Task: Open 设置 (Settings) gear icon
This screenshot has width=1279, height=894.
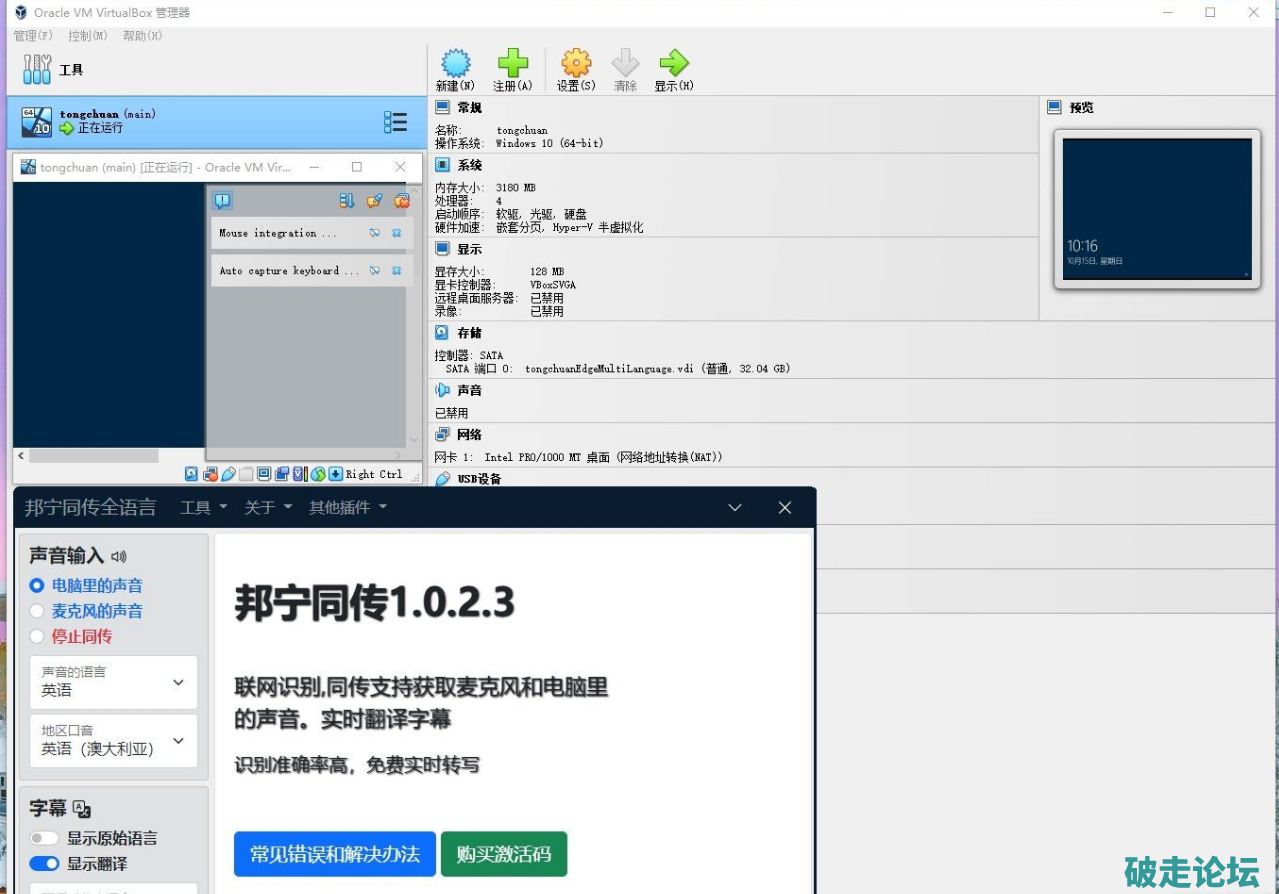Action: [x=575, y=64]
